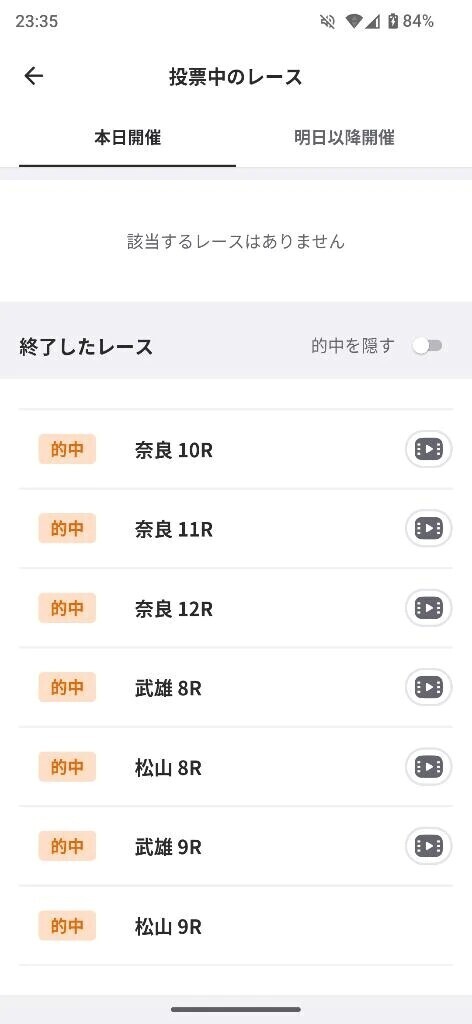Viewport: 472px width, 1024px height.
Task: Watch the 奈良 12R race video
Action: pyautogui.click(x=428, y=607)
